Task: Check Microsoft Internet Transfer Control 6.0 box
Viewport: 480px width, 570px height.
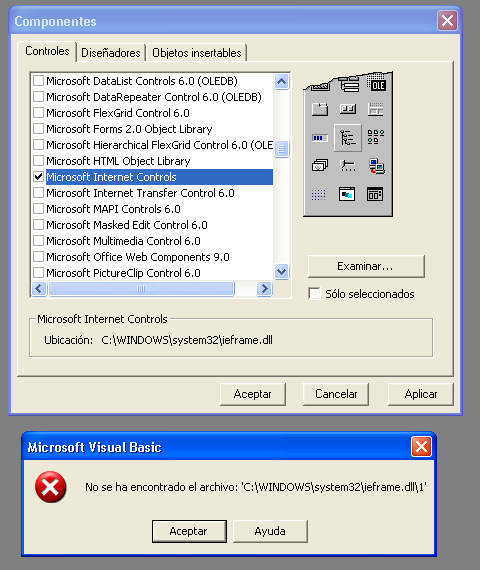Action: point(38,192)
